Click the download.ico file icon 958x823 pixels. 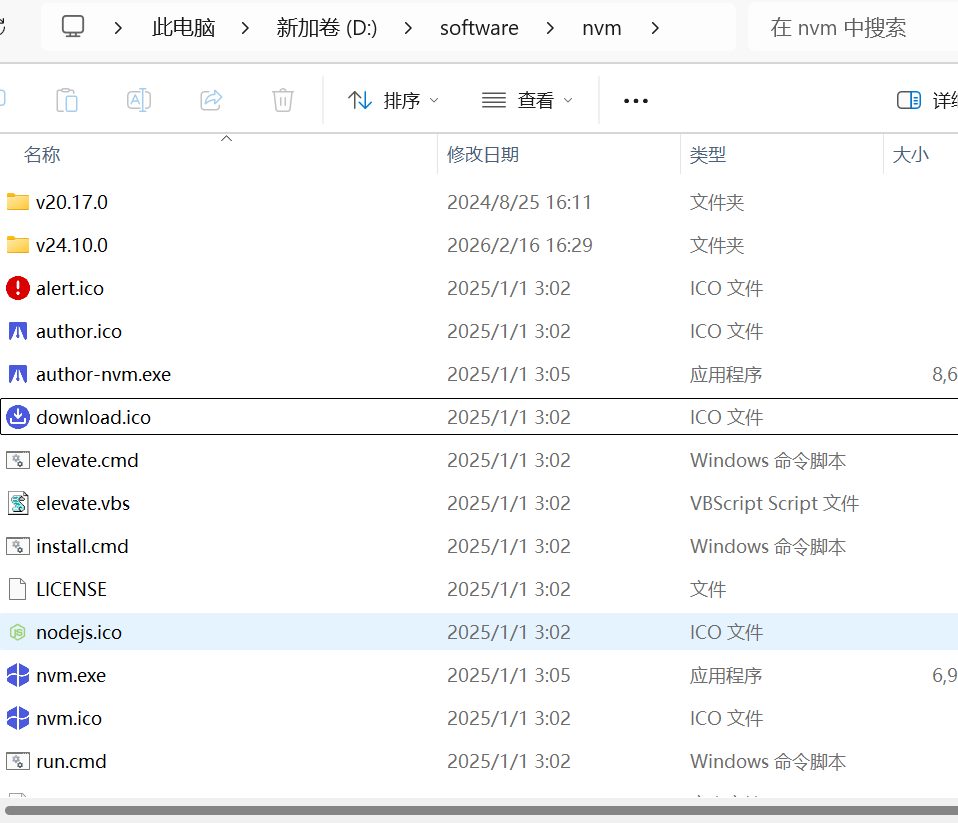point(18,417)
